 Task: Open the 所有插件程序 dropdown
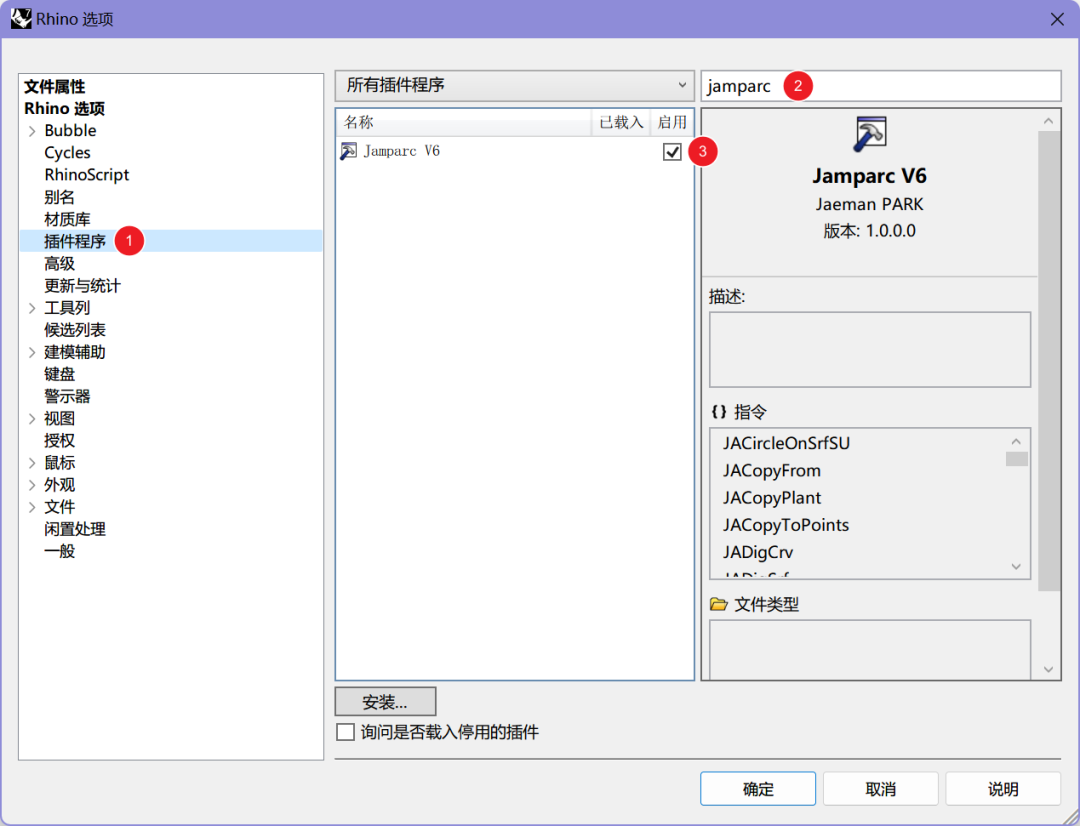tap(682, 85)
